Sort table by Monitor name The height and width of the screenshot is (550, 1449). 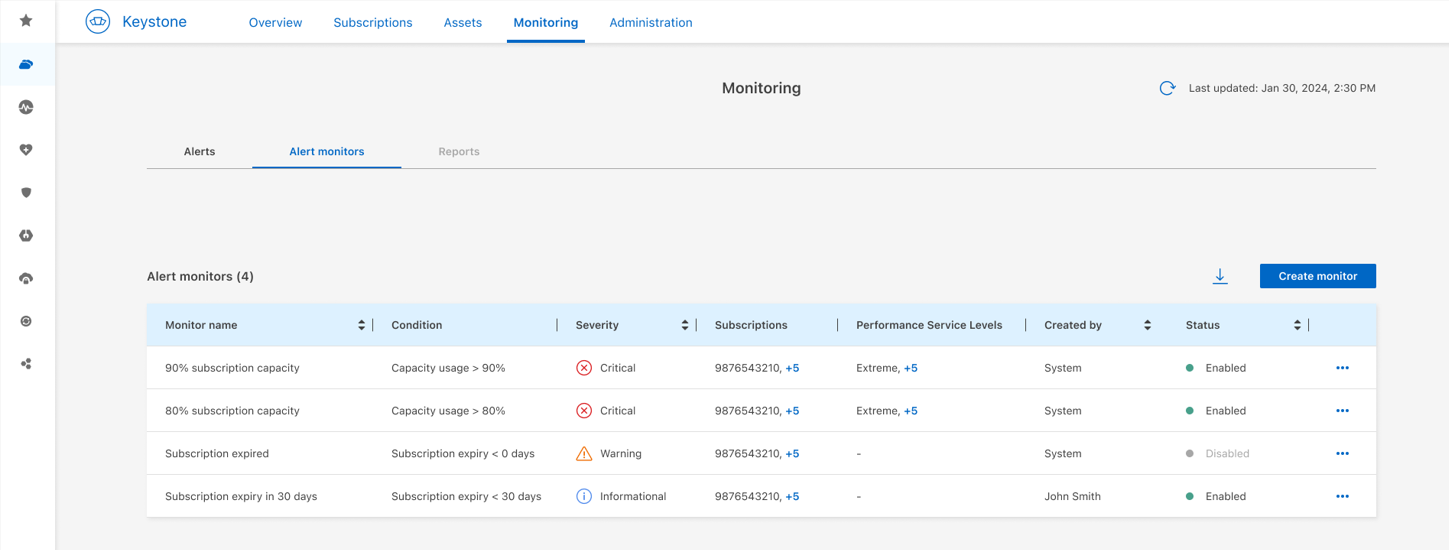361,325
